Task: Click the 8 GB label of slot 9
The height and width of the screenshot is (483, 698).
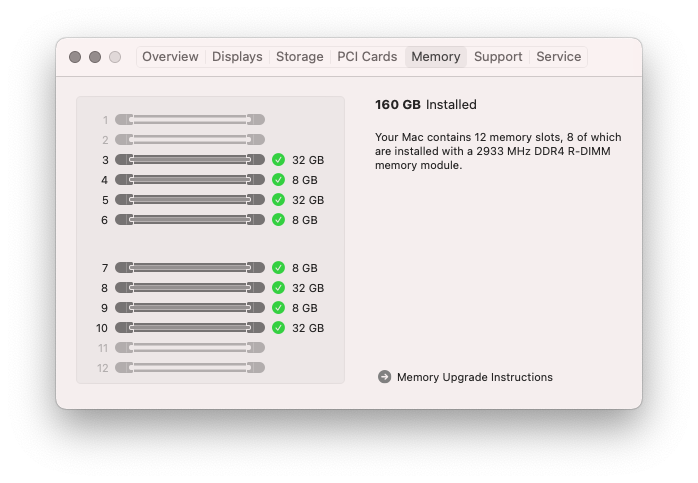Action: [305, 308]
